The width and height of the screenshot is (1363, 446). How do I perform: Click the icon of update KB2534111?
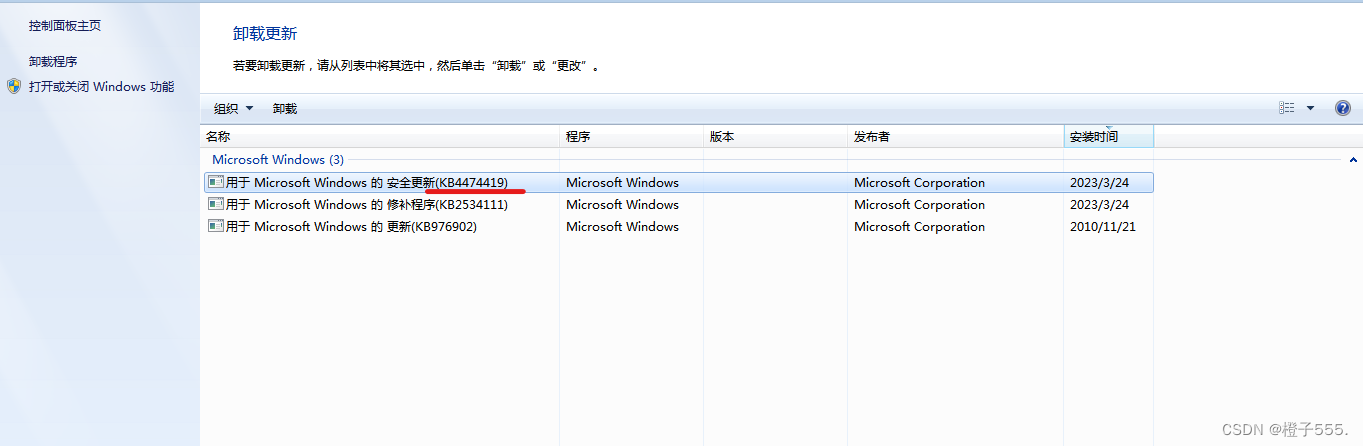pyautogui.click(x=215, y=204)
